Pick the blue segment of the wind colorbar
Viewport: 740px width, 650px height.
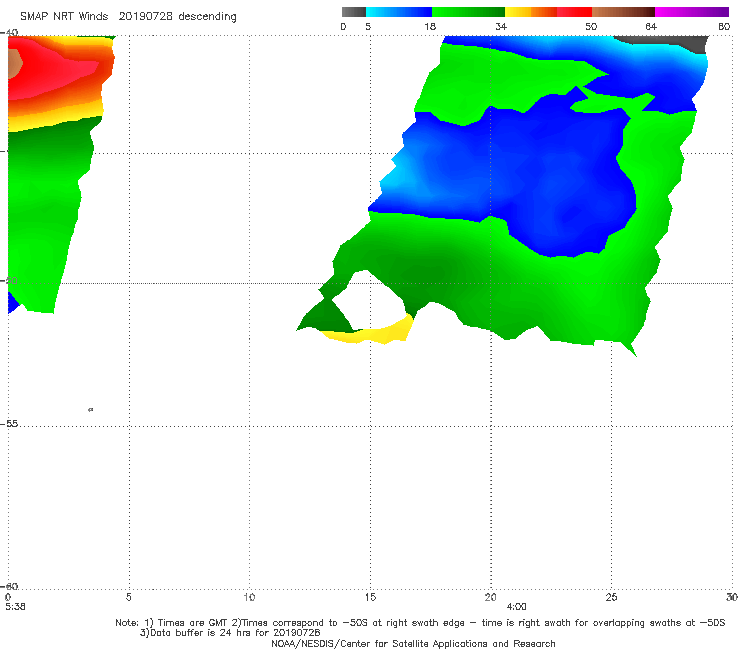click(399, 12)
